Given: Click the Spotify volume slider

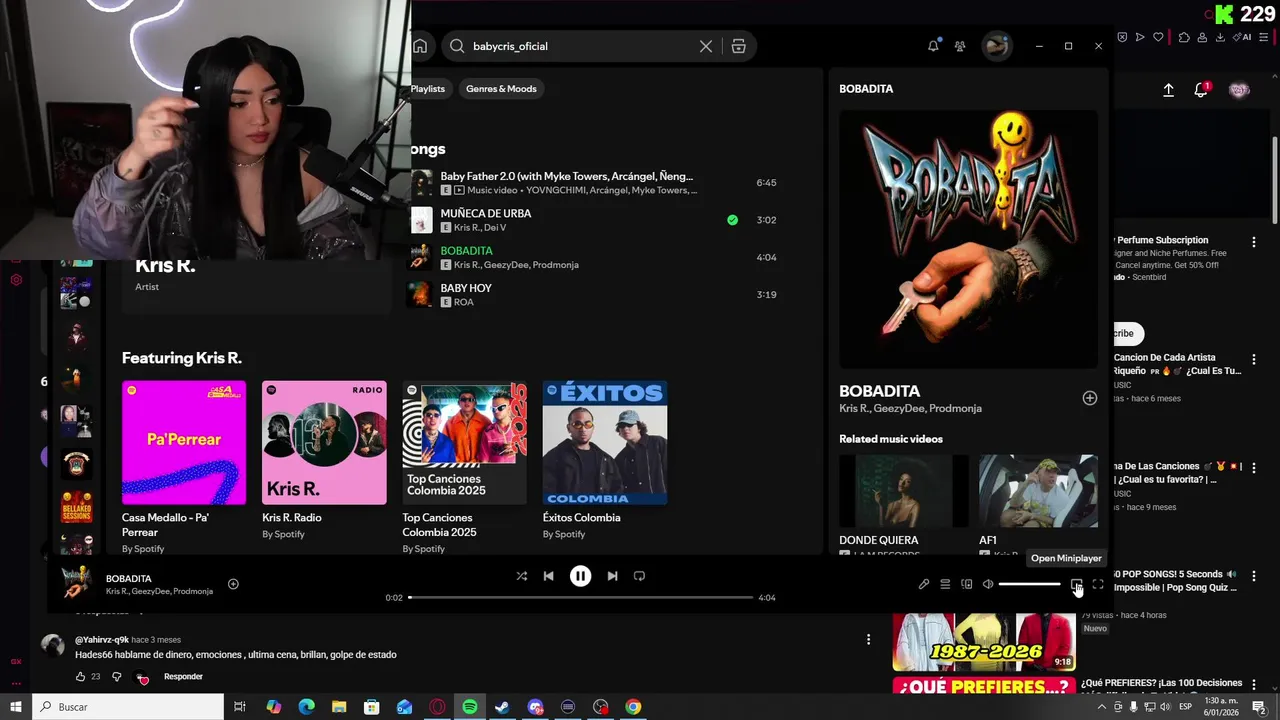Looking at the screenshot, I should coord(1030,584).
